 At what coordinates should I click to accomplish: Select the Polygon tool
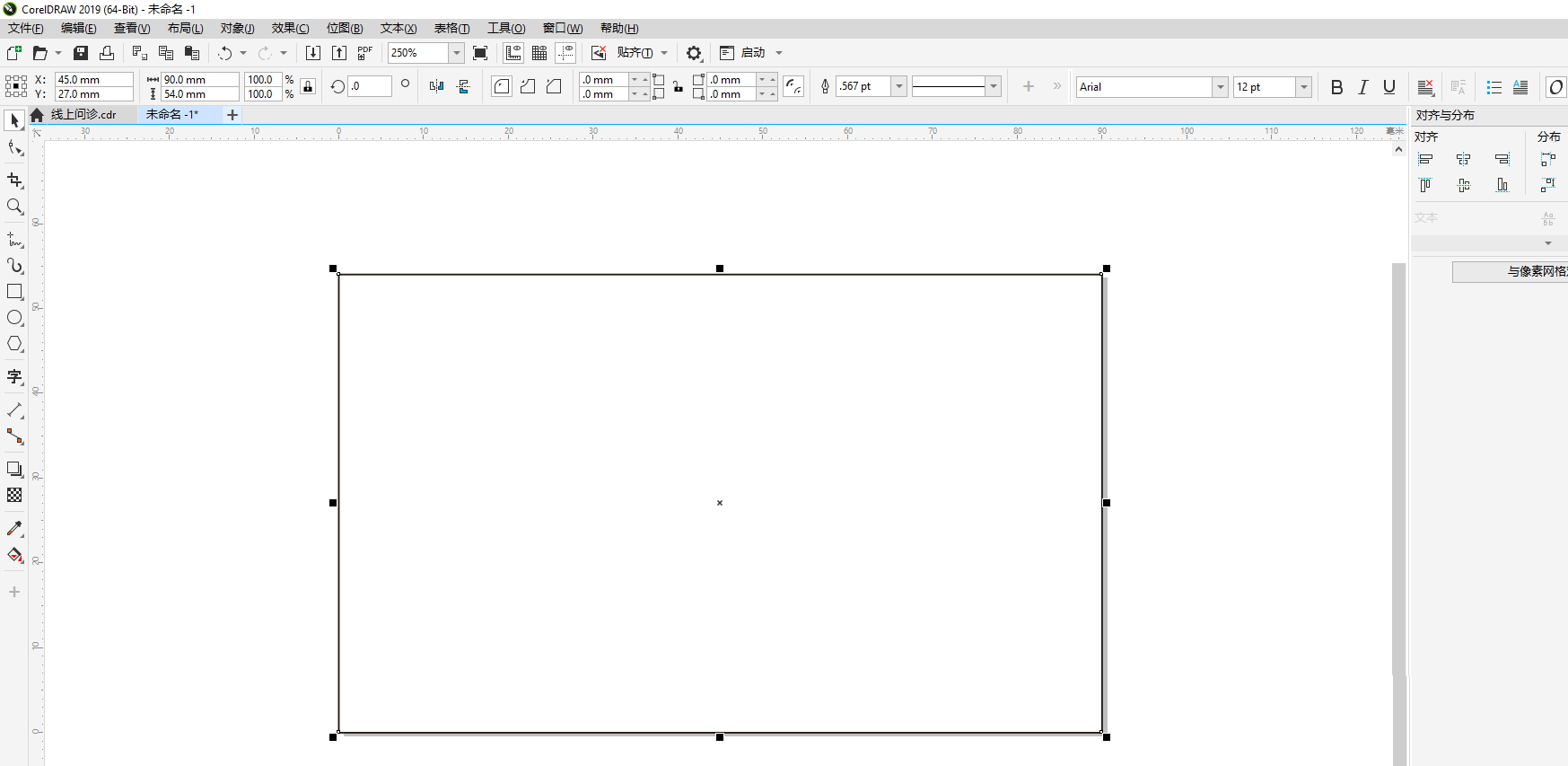[14, 344]
